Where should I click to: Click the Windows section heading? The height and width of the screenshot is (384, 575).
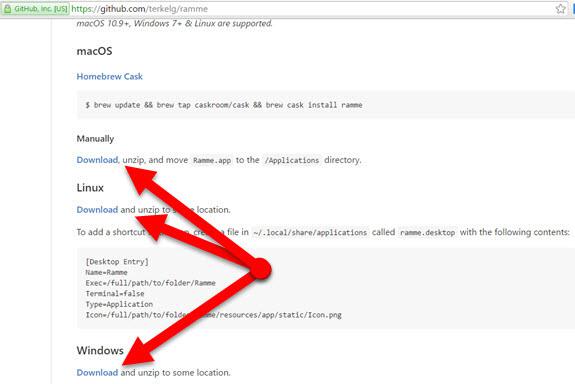100,350
